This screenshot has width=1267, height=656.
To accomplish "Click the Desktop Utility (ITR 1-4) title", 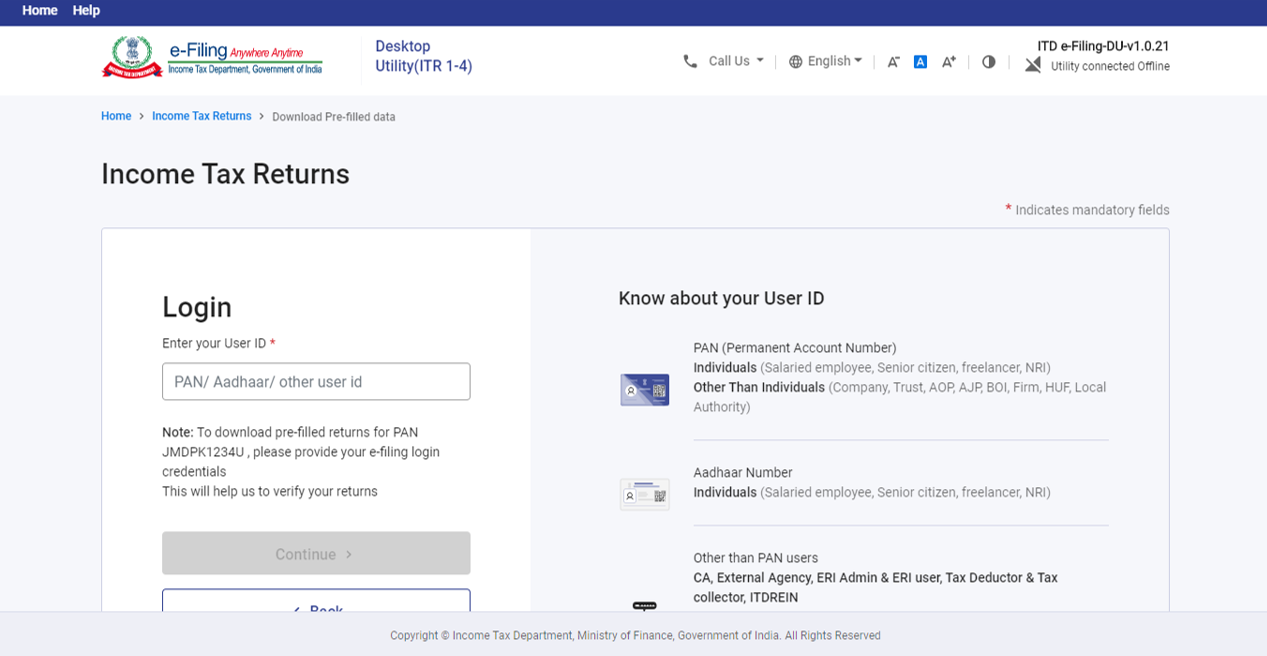I will tap(423, 56).
